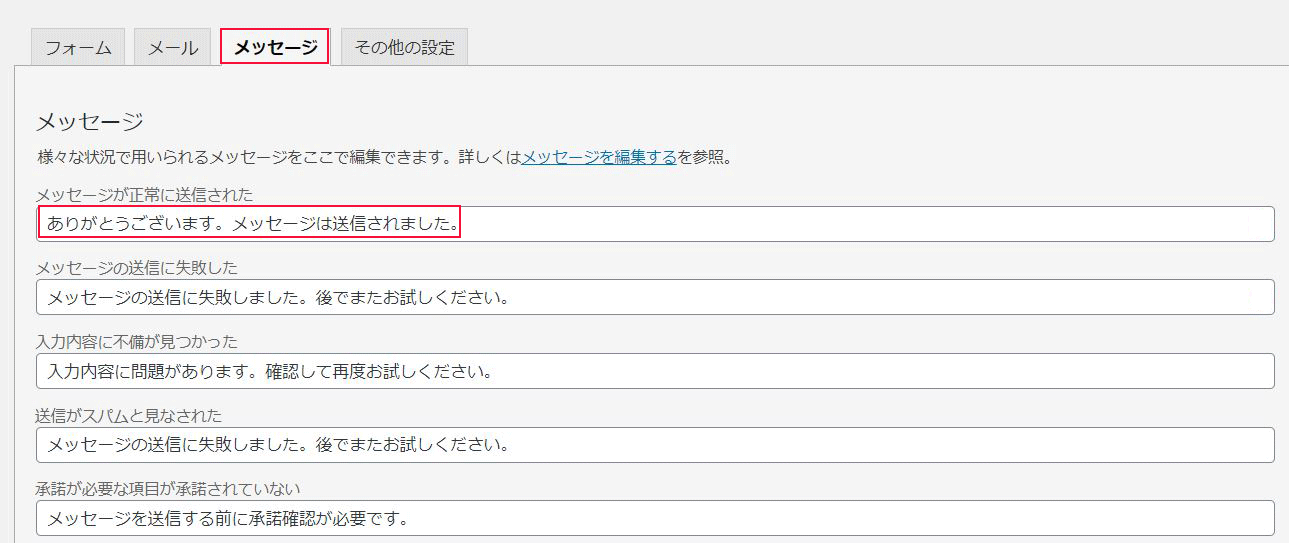
Task: Click the 承諾が必要な項目が承諾されていない label
Action: pos(168,488)
